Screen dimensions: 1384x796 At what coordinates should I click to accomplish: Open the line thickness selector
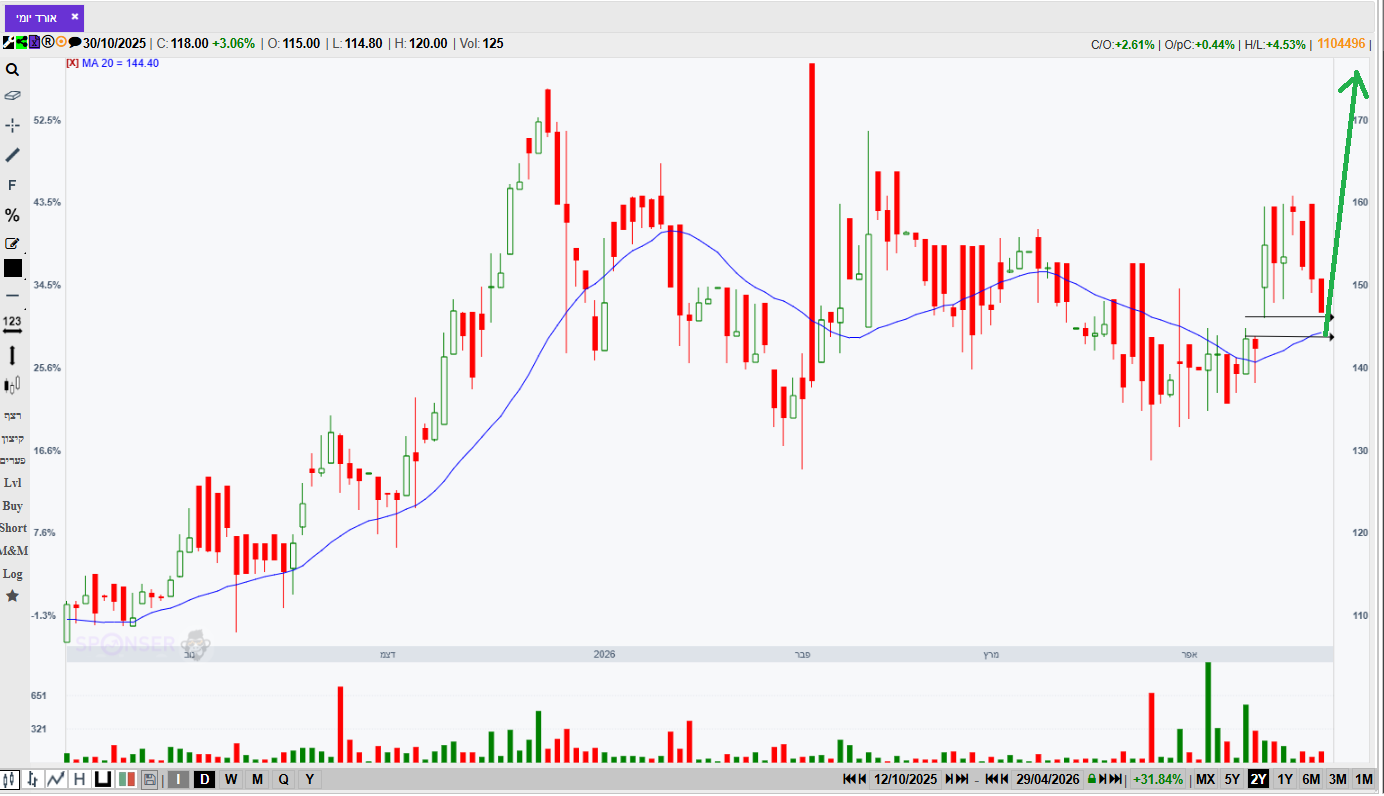coord(13,296)
